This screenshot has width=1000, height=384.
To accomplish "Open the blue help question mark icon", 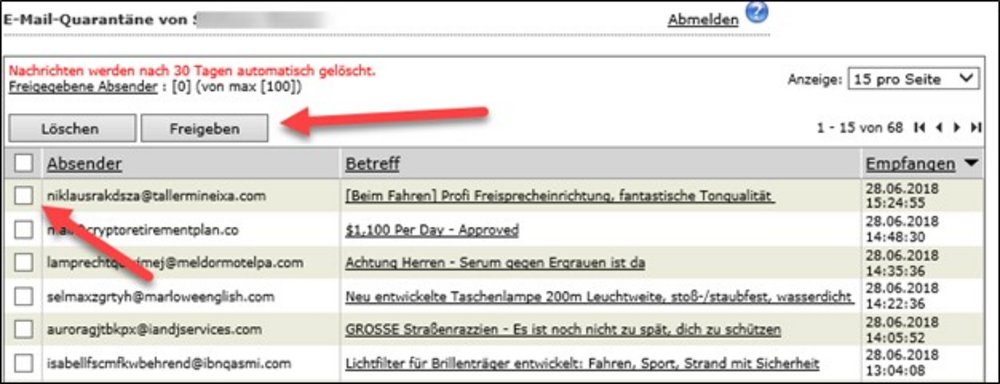I will [x=756, y=12].
